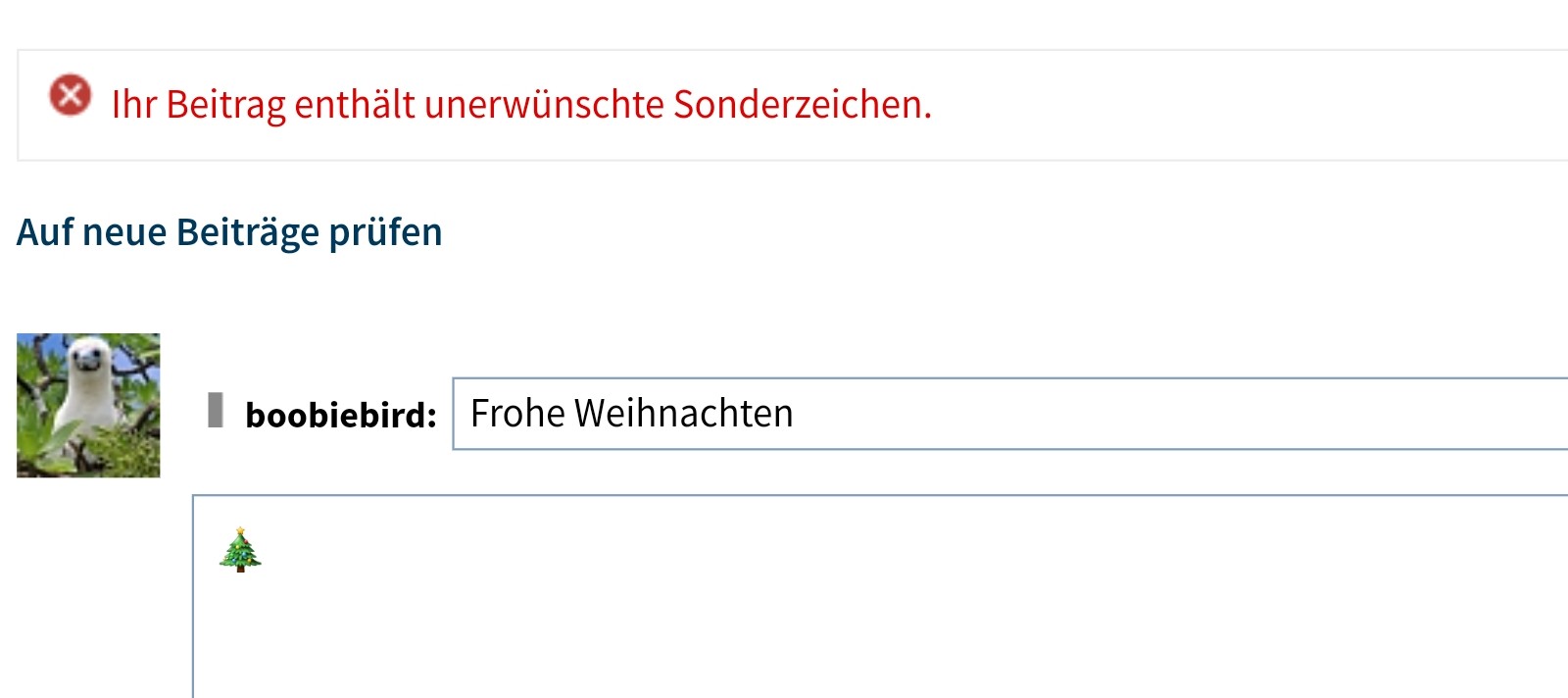Image resolution: width=1568 pixels, height=698 pixels.
Task: Place cursor on the word 'Frohe'
Action: click(517, 413)
